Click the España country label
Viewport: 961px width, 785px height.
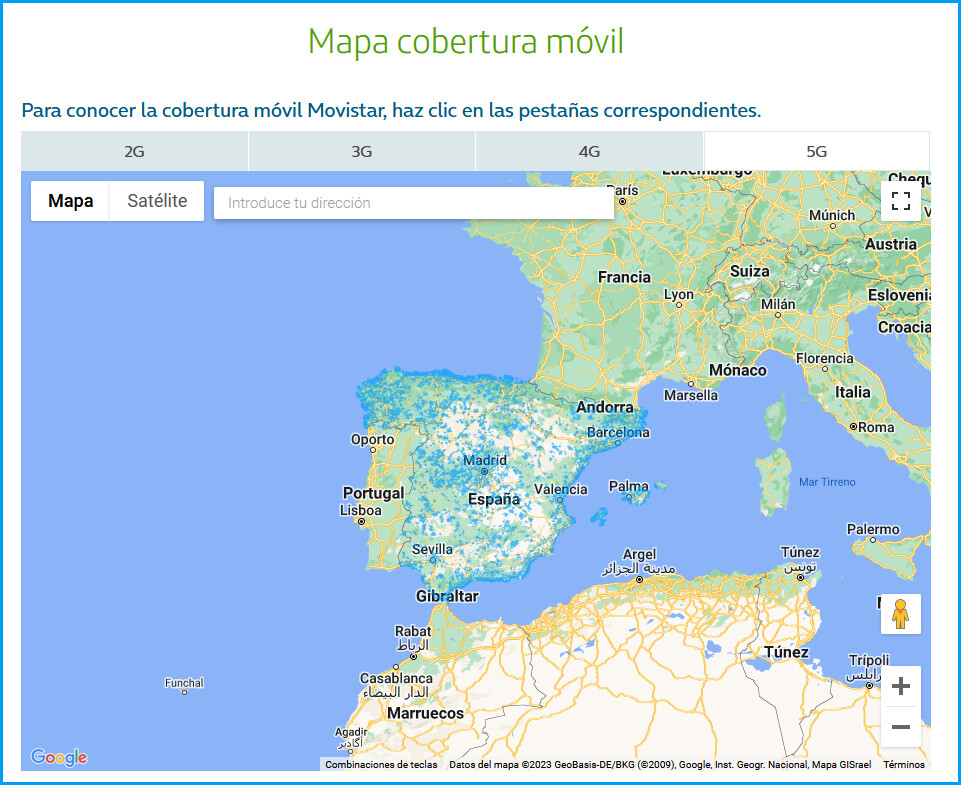[x=493, y=499]
